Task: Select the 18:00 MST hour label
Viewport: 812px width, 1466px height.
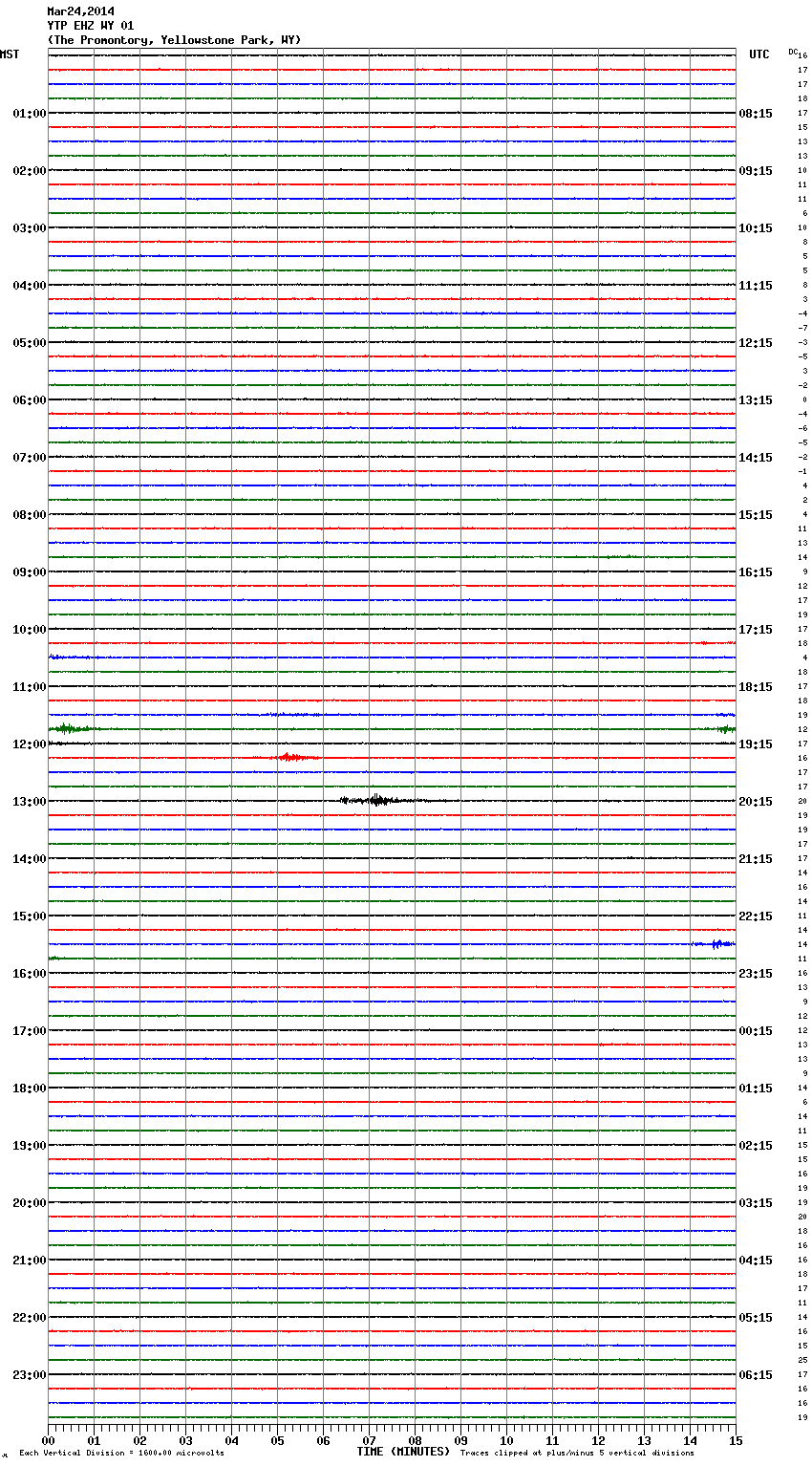Action: click(29, 1089)
